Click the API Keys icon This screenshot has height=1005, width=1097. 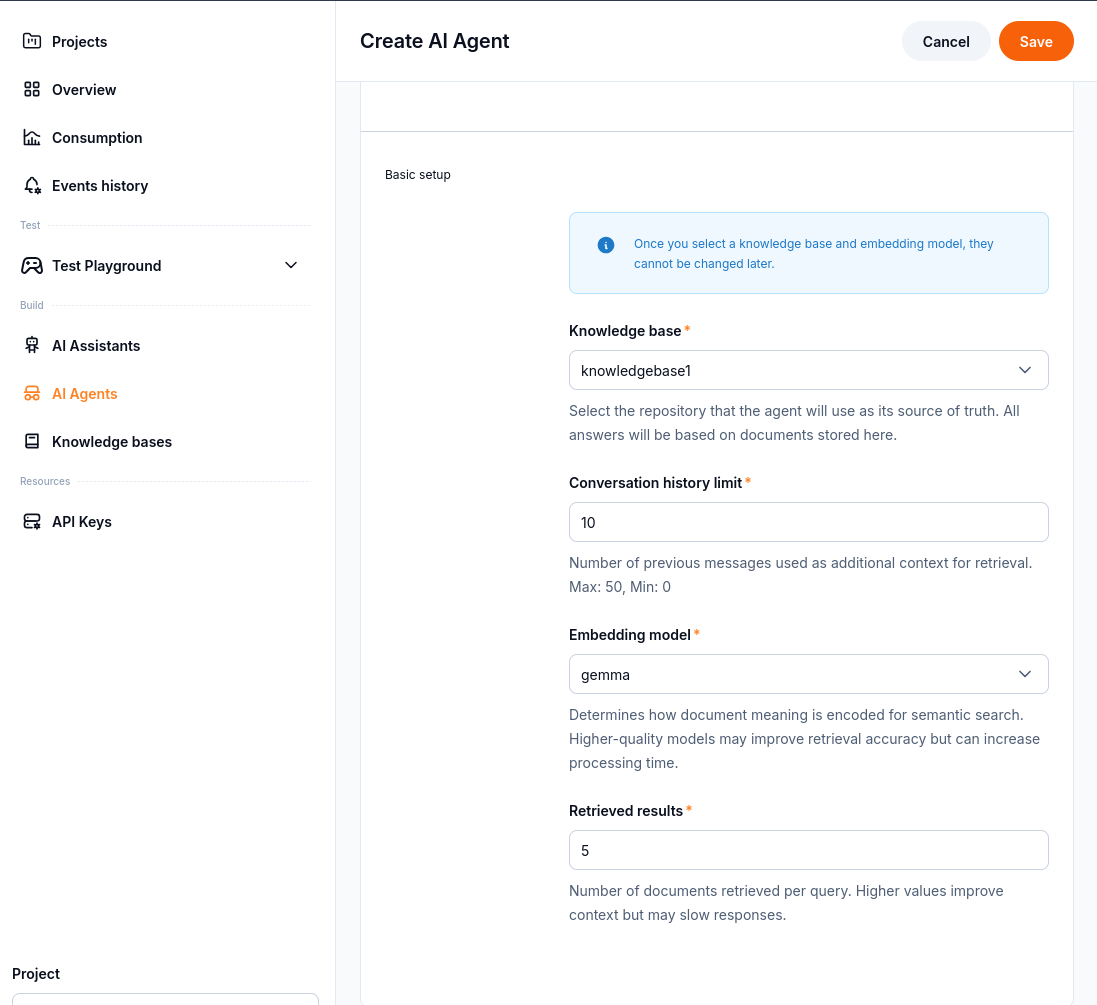pos(31,521)
